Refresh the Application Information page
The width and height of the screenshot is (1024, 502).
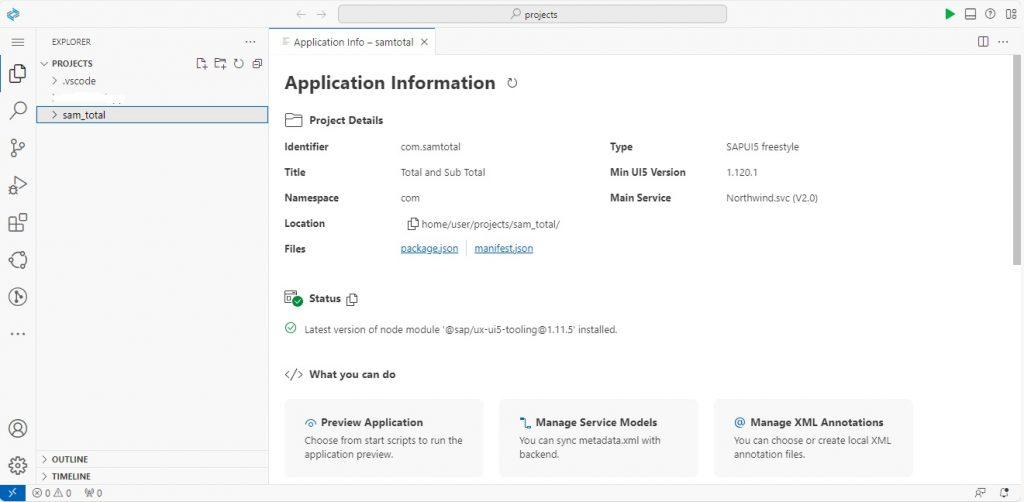pos(512,83)
